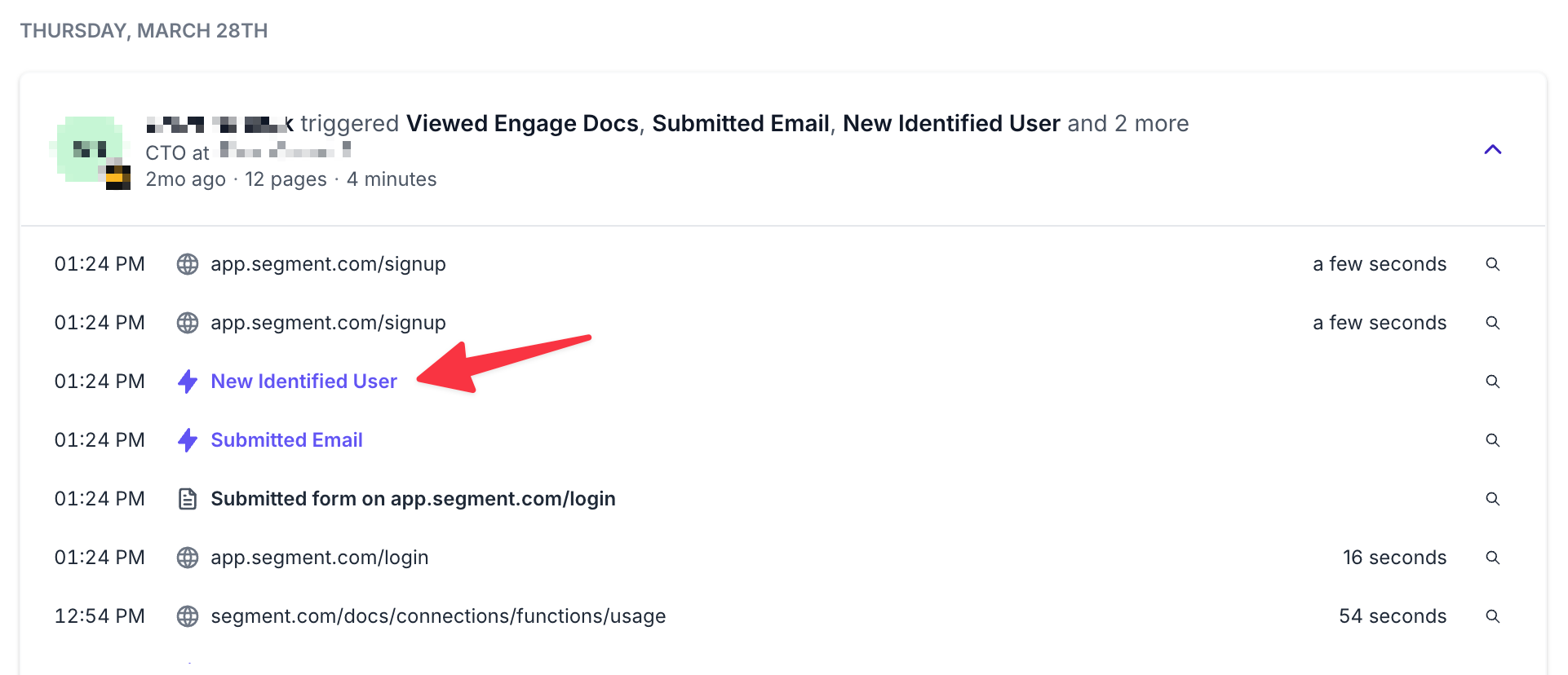Click the lightning bolt beside New Identified User

pyautogui.click(x=188, y=382)
